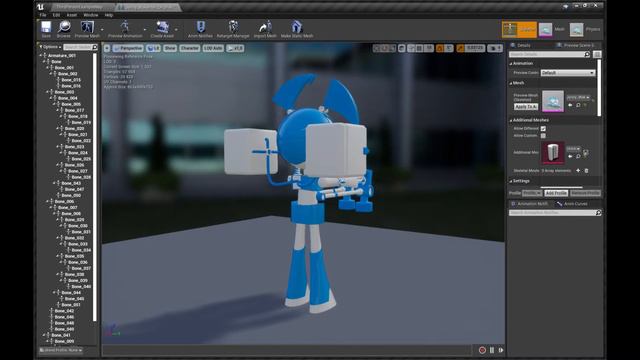Use selected asset arrow for Additional Mesh
This screenshot has width=640, height=360.
[570, 156]
